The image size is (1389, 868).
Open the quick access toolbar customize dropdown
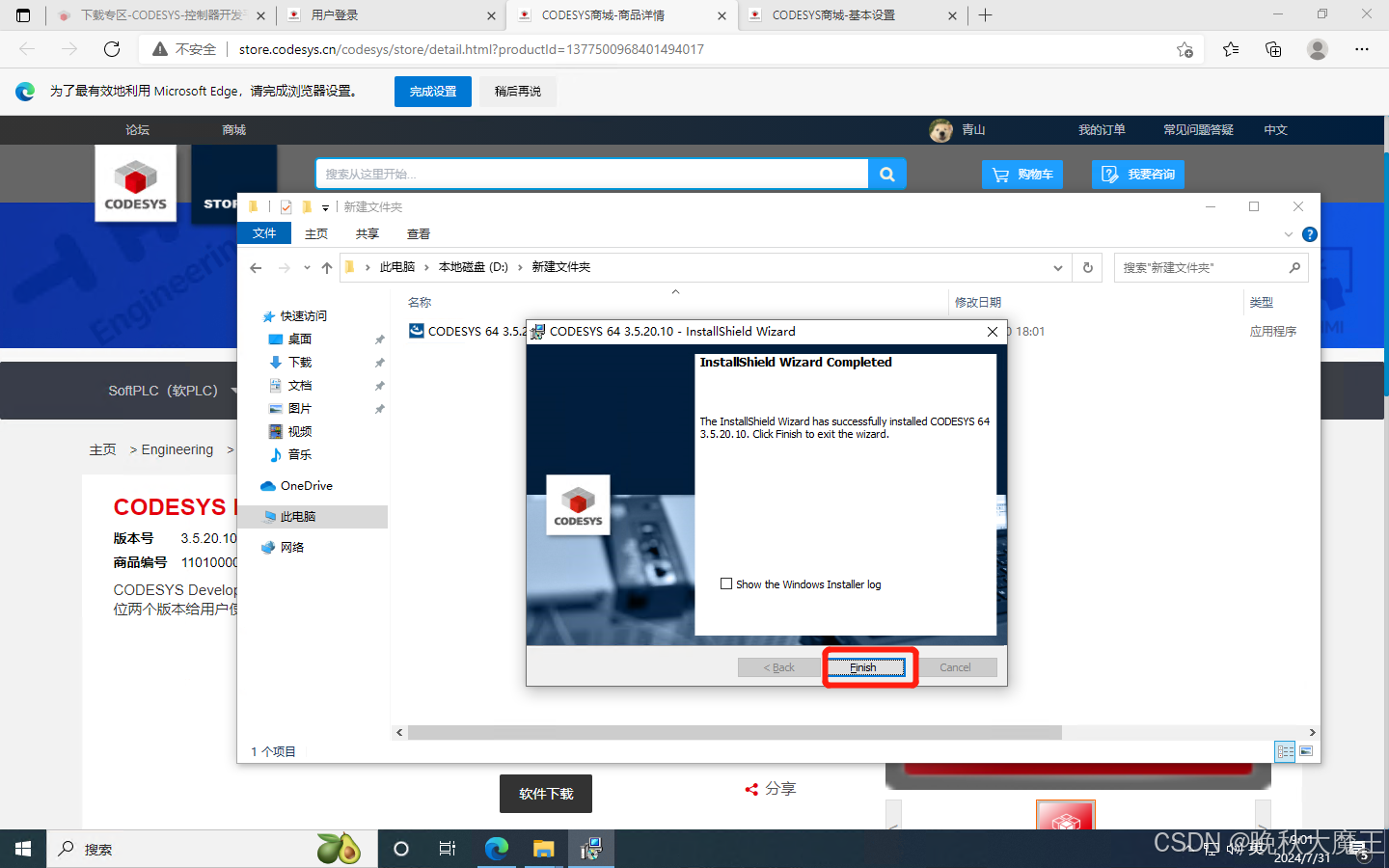coord(325,207)
